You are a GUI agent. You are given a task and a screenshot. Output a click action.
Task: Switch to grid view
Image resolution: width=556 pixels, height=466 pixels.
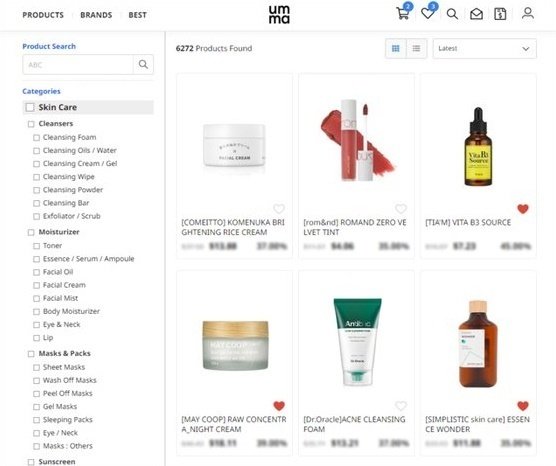pos(396,48)
